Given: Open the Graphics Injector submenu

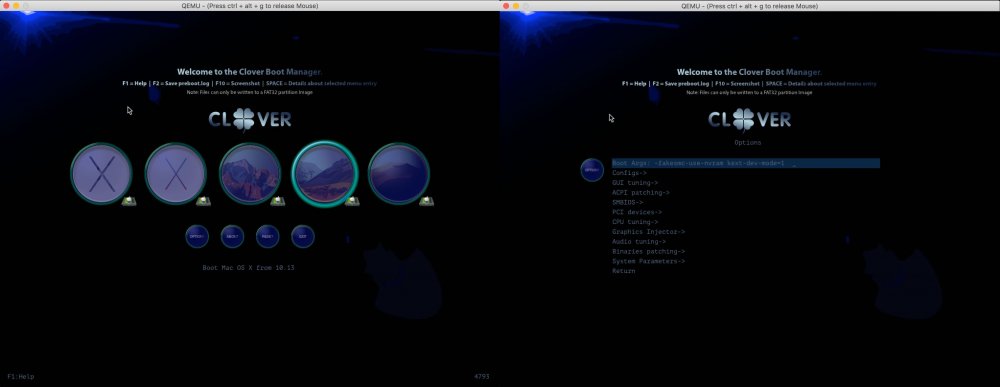Looking at the screenshot, I should click(649, 232).
